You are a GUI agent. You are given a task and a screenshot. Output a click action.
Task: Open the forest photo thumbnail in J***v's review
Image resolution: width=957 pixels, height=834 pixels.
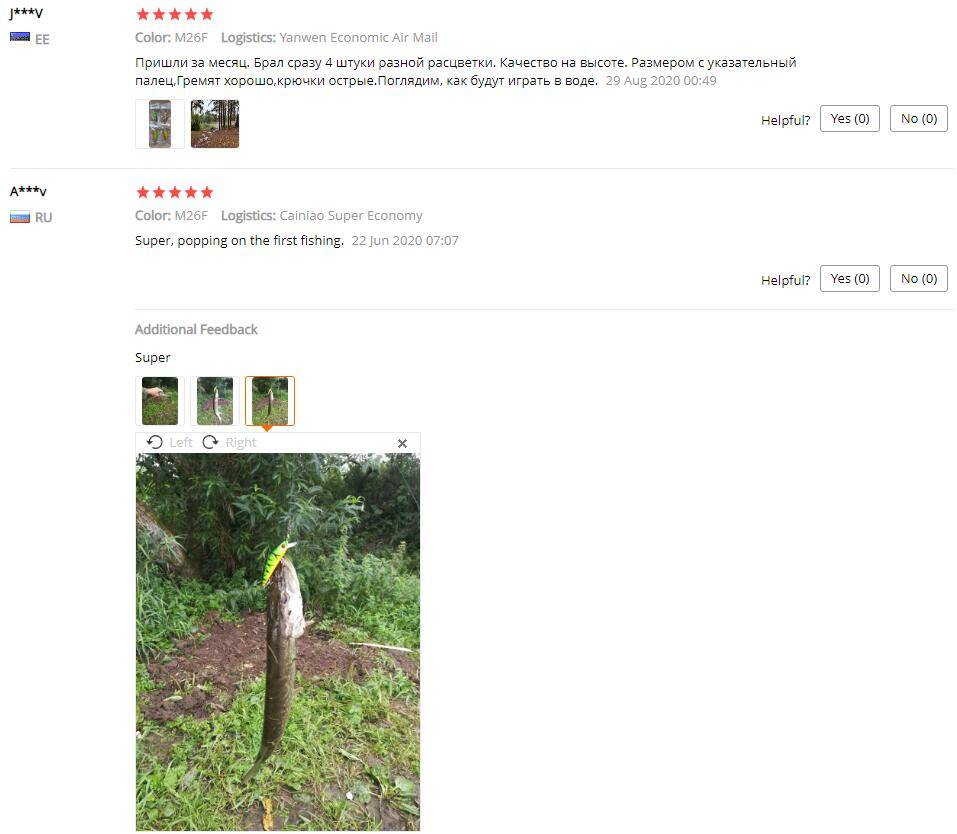[215, 124]
